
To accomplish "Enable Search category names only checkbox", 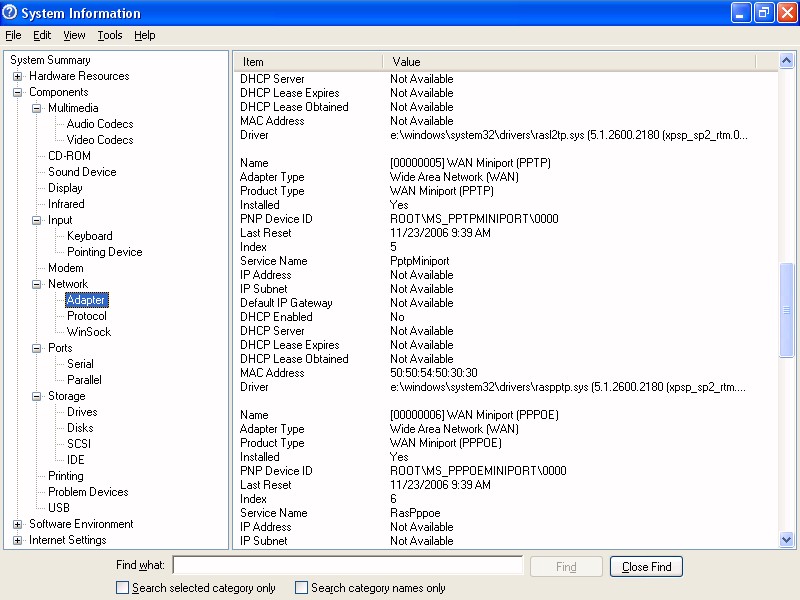I will click(301, 588).
